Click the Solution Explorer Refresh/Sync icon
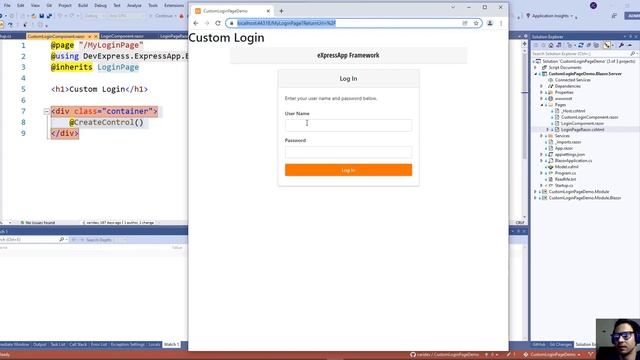Screen dimensions: 640x360 tap(581, 45)
